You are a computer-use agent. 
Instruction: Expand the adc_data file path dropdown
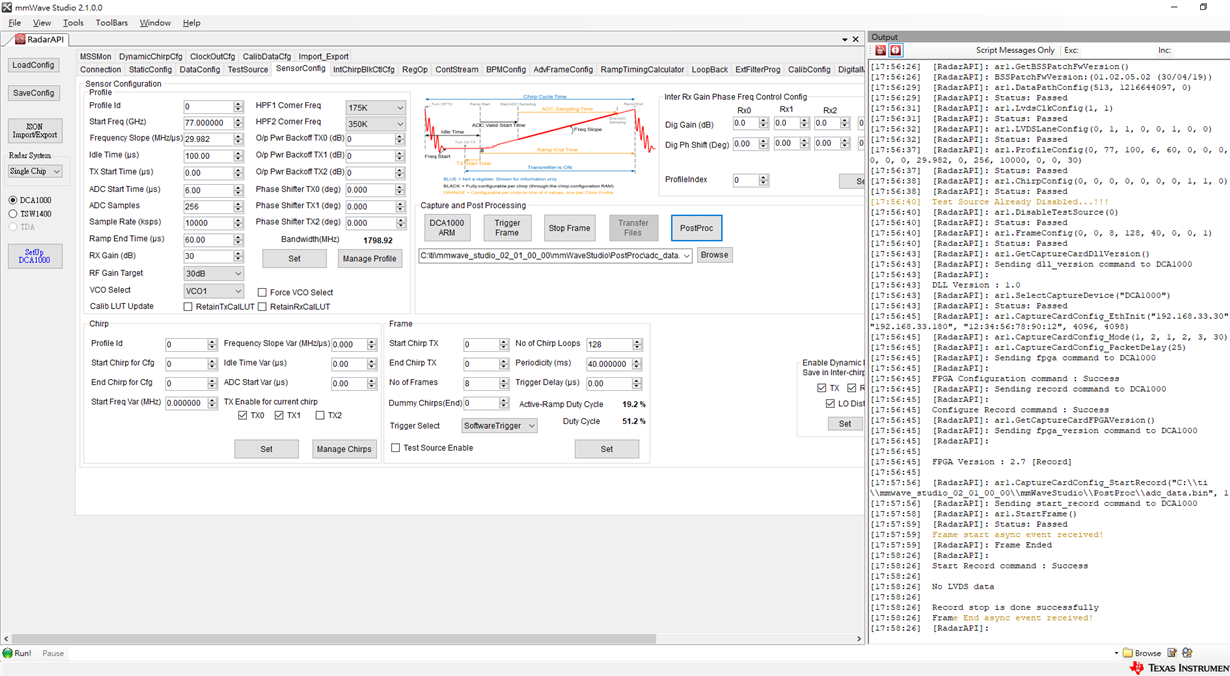687,256
